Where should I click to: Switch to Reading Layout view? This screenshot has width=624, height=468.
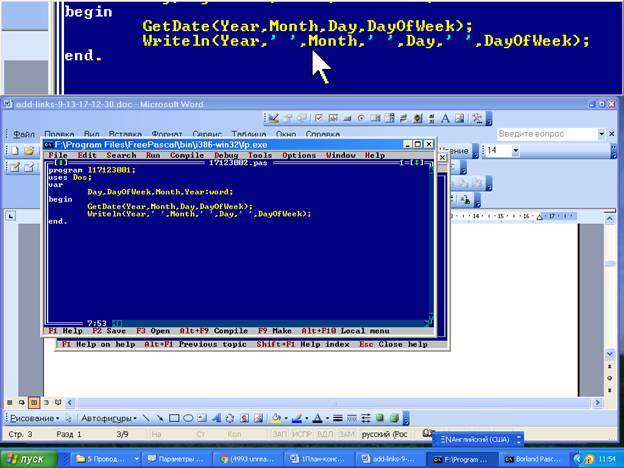[x=58, y=403]
